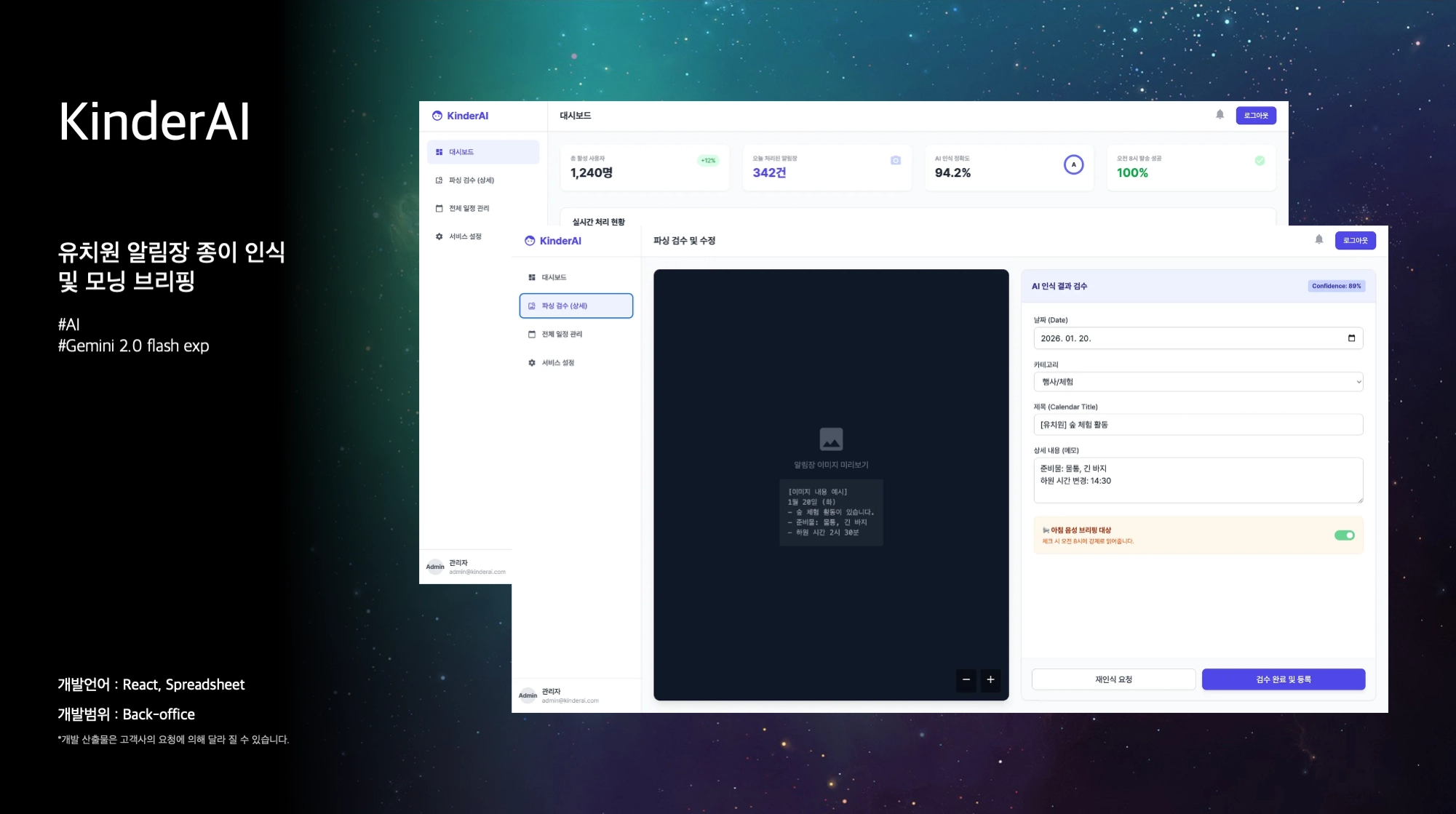Expand the 카테고리 dropdown showing 행사/체험
Screen dimensions: 1456x814
[x=1198, y=382]
